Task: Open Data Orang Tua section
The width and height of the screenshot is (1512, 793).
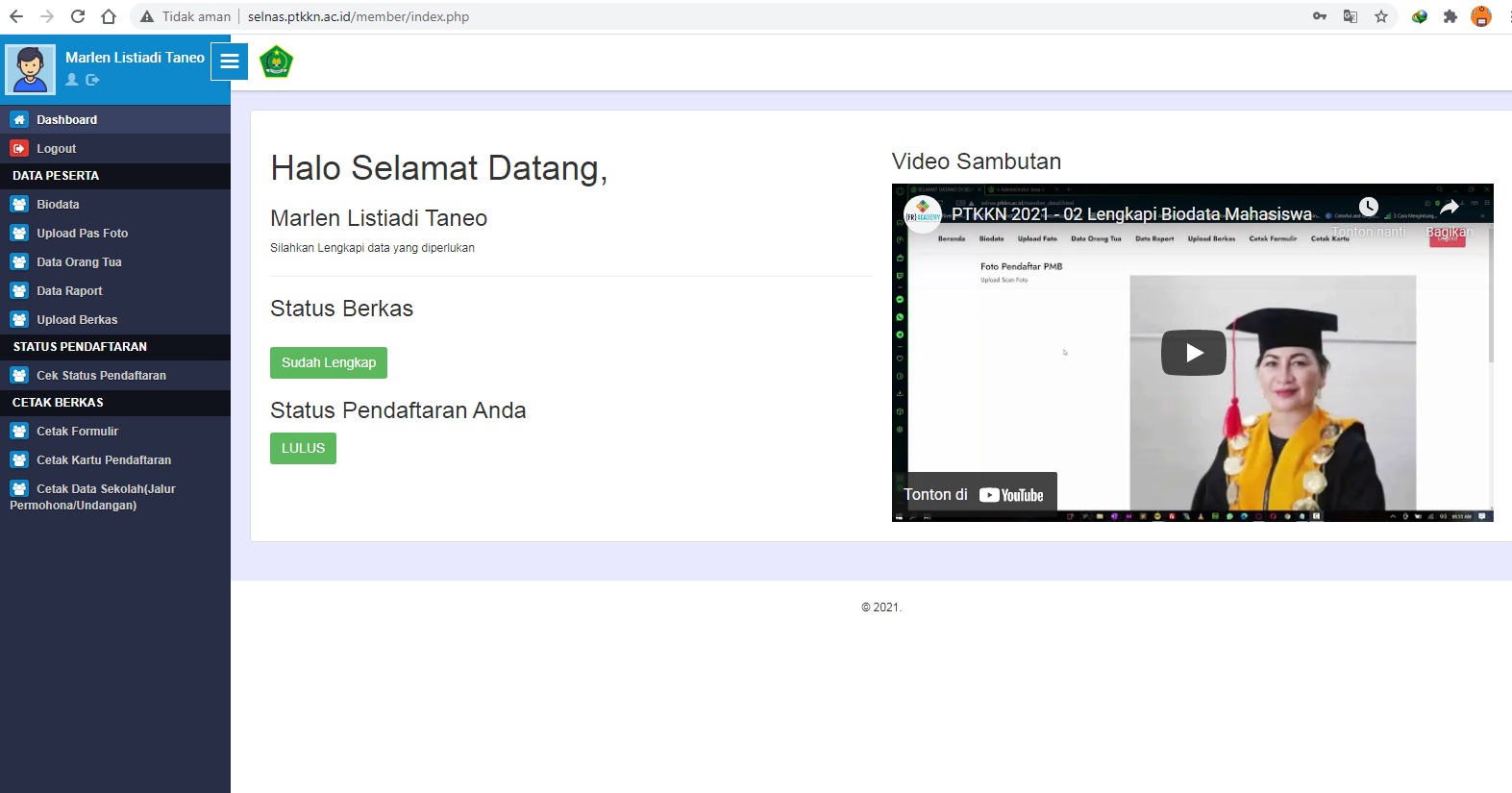Action: 79,262
